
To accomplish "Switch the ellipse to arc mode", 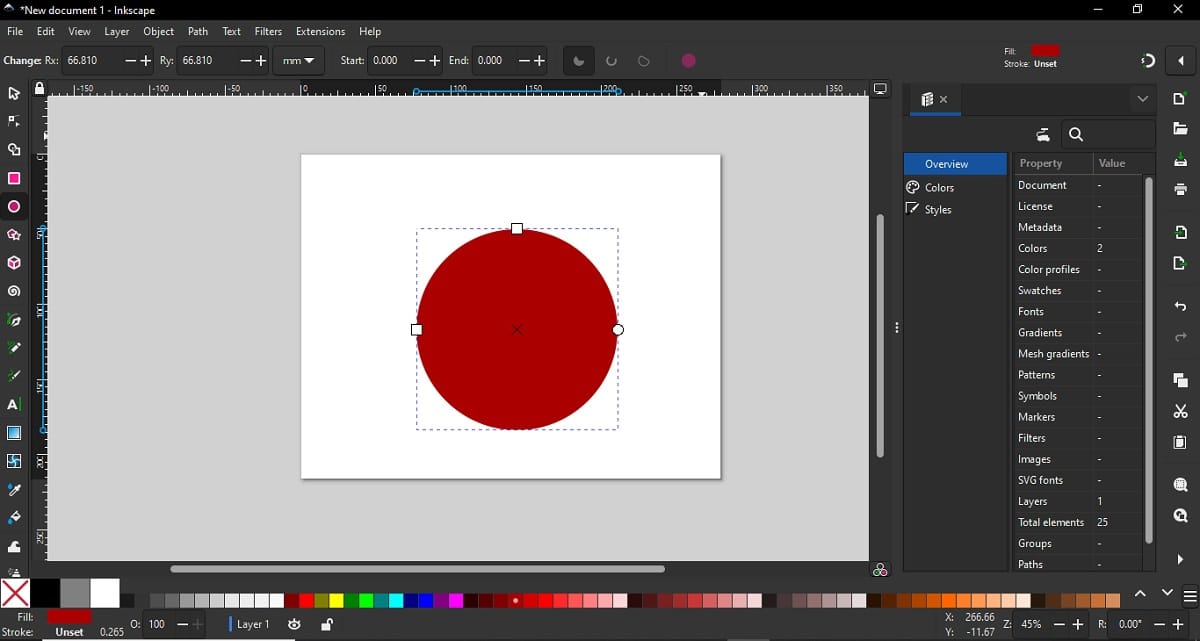I will pos(611,61).
